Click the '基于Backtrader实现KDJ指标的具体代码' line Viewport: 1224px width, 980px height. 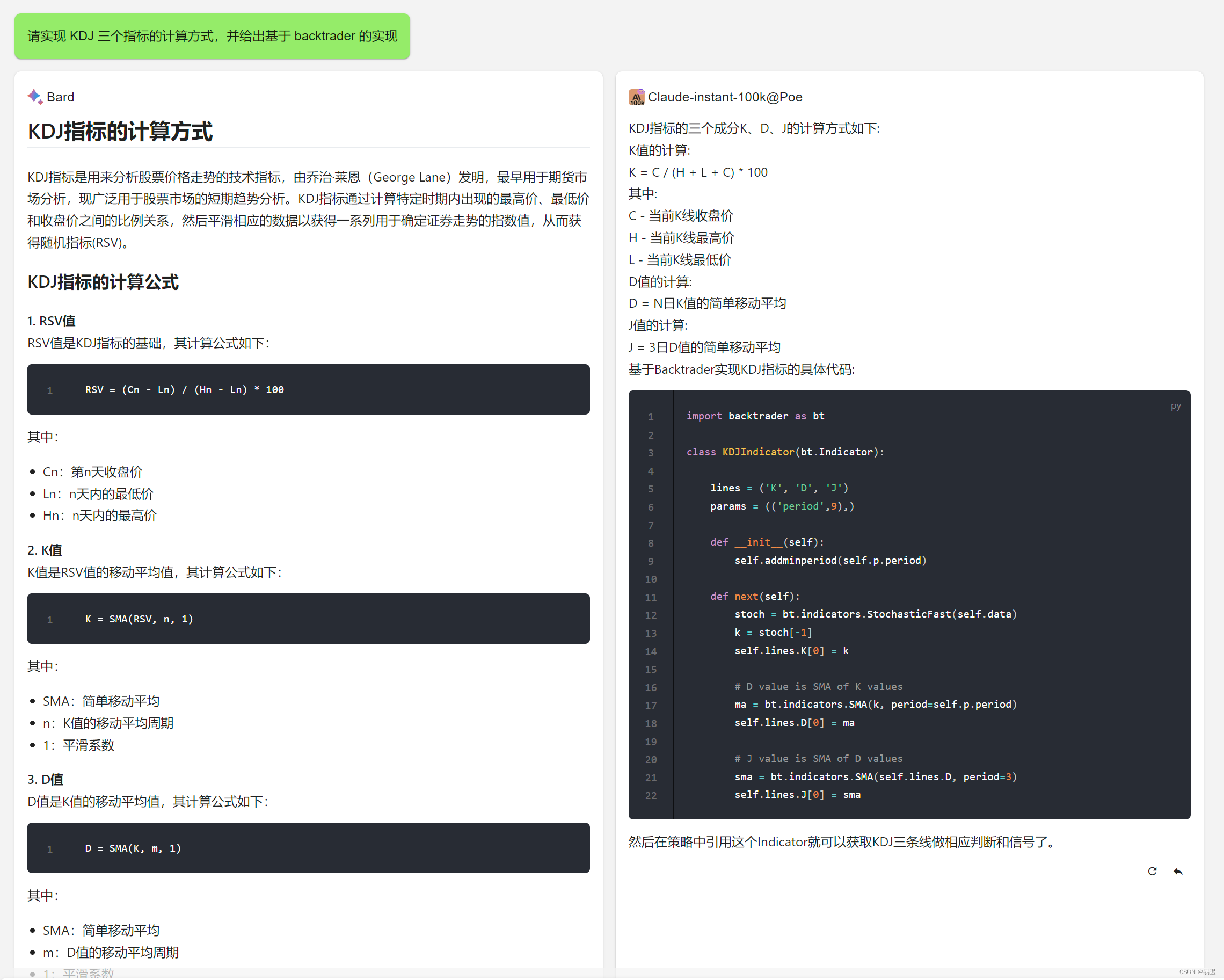741,369
